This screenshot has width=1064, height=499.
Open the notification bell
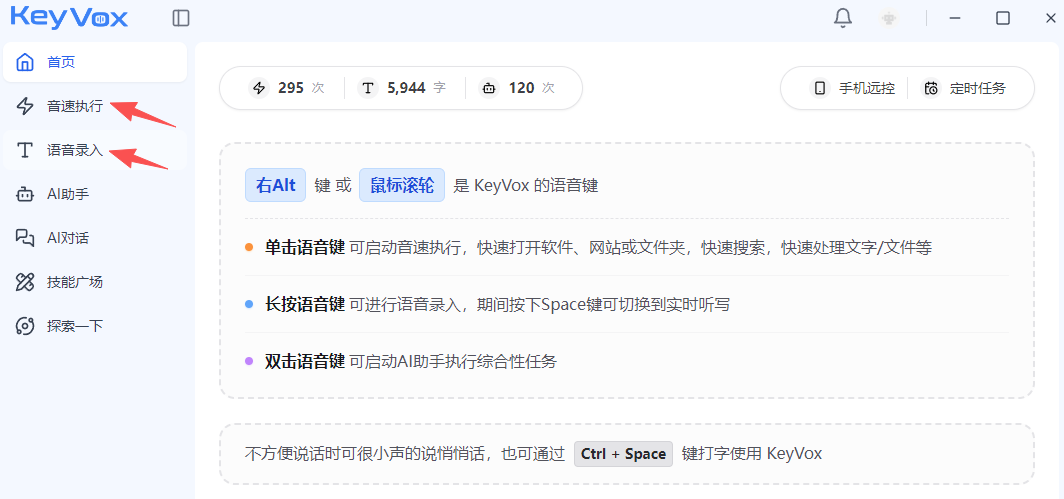pos(843,18)
